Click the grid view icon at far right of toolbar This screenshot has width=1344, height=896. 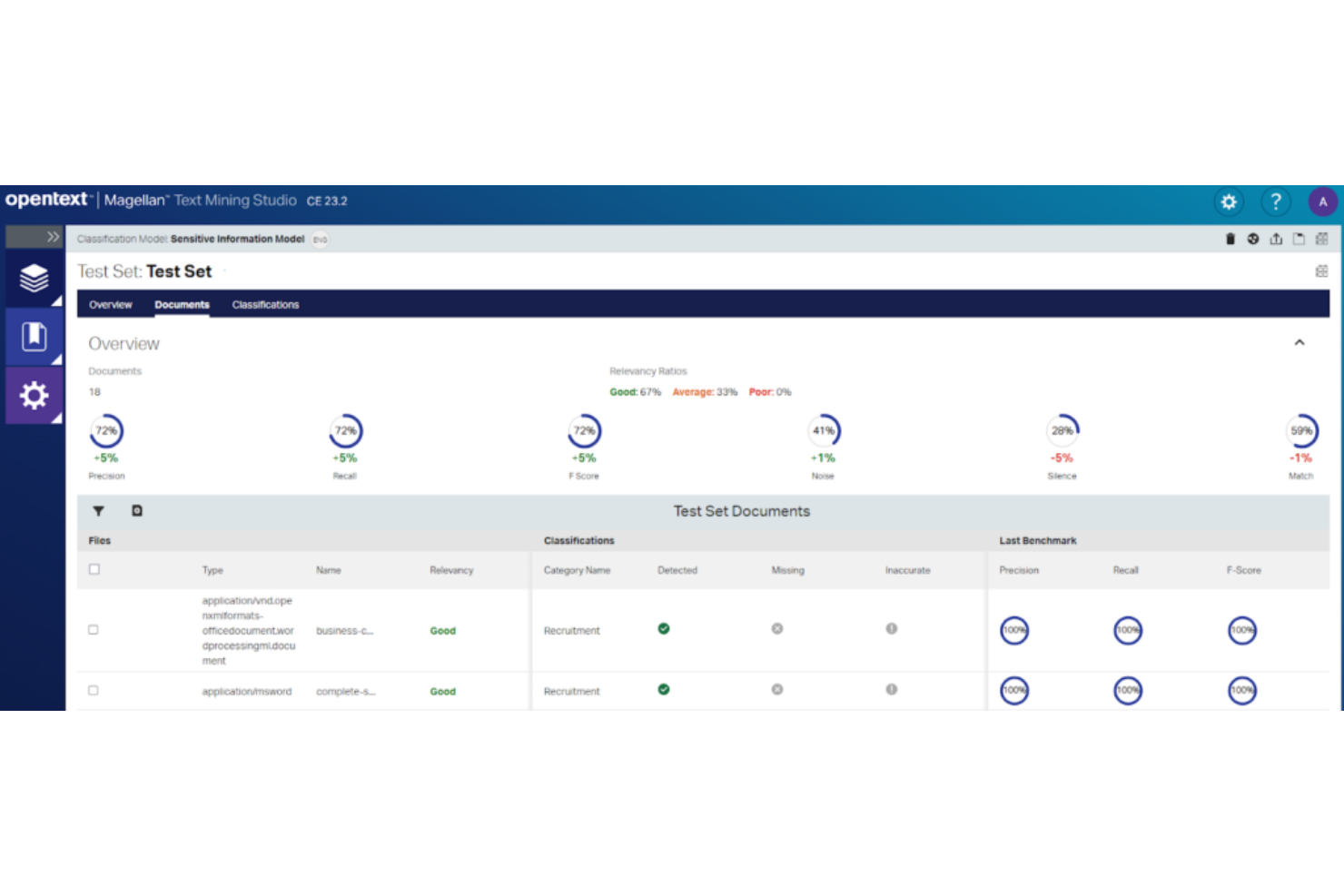pyautogui.click(x=1321, y=239)
